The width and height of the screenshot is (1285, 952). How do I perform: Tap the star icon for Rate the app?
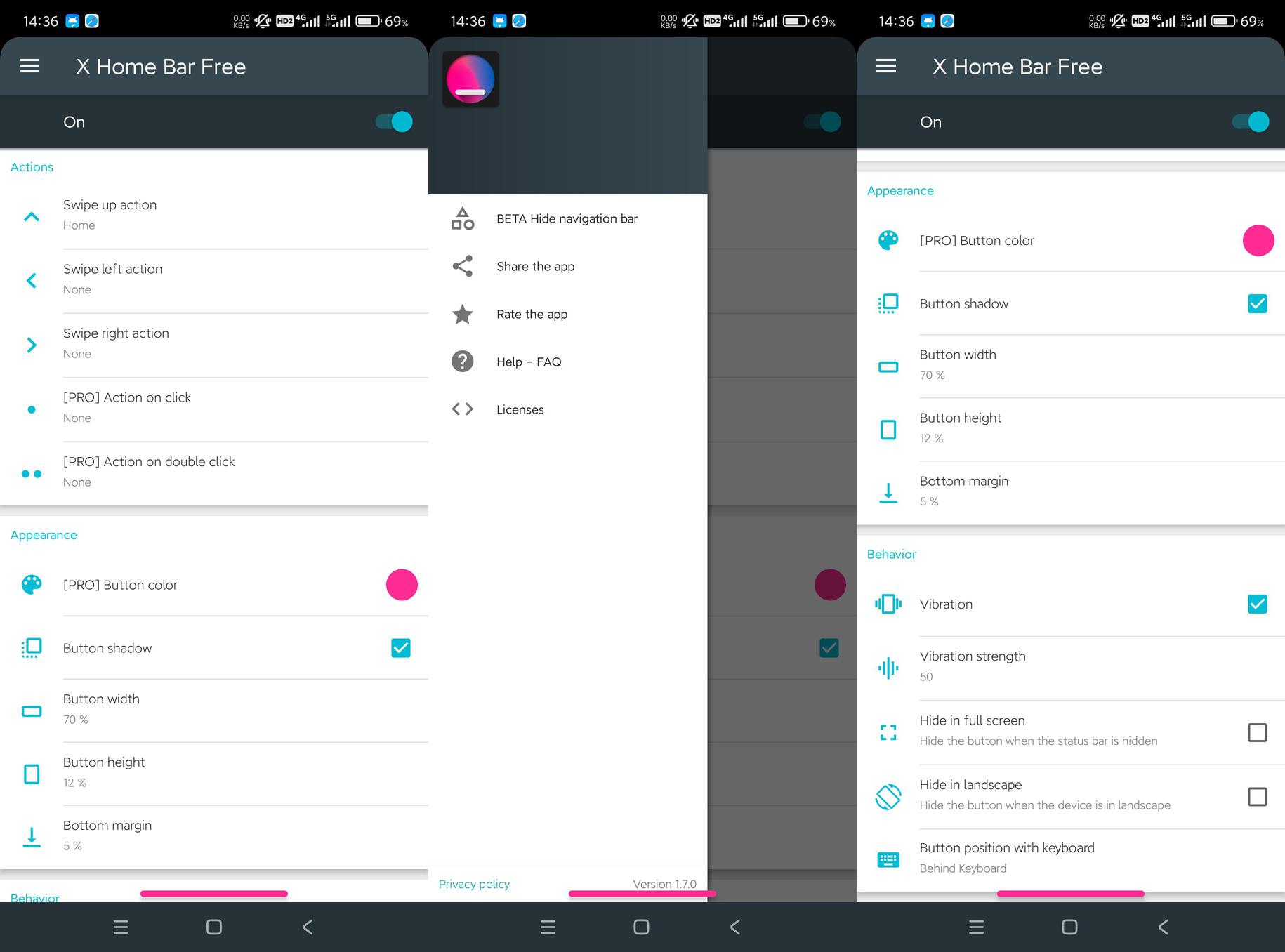[x=463, y=314]
